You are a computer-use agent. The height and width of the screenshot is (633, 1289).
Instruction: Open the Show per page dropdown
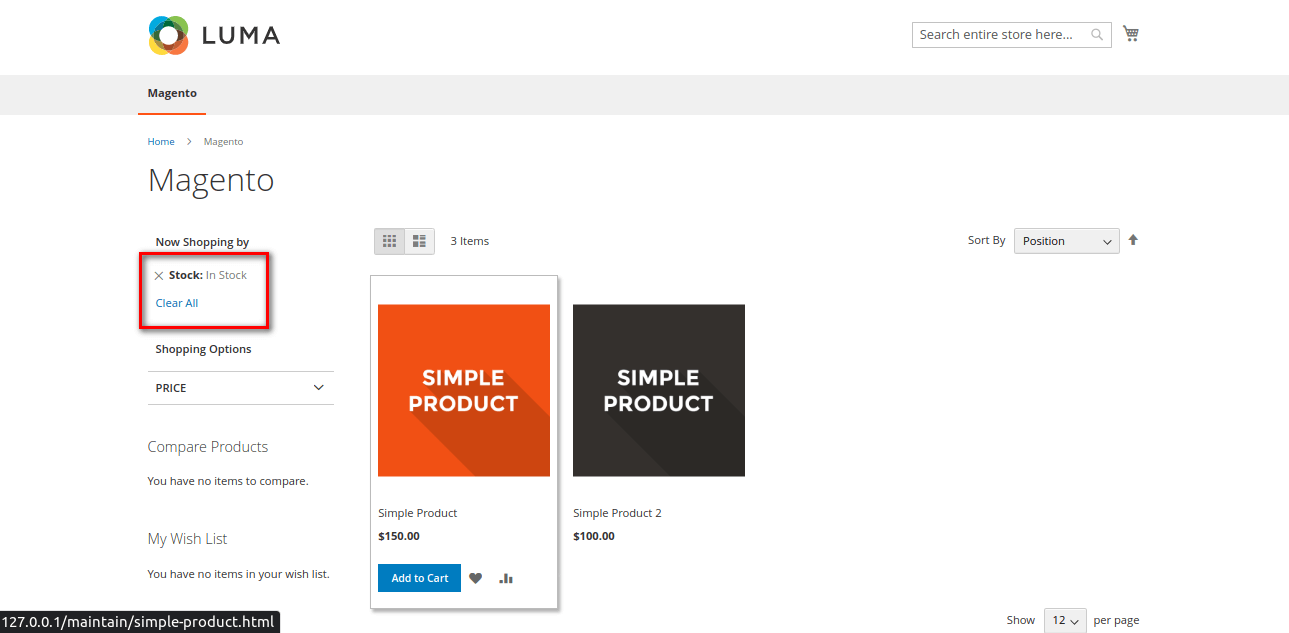(1065, 621)
